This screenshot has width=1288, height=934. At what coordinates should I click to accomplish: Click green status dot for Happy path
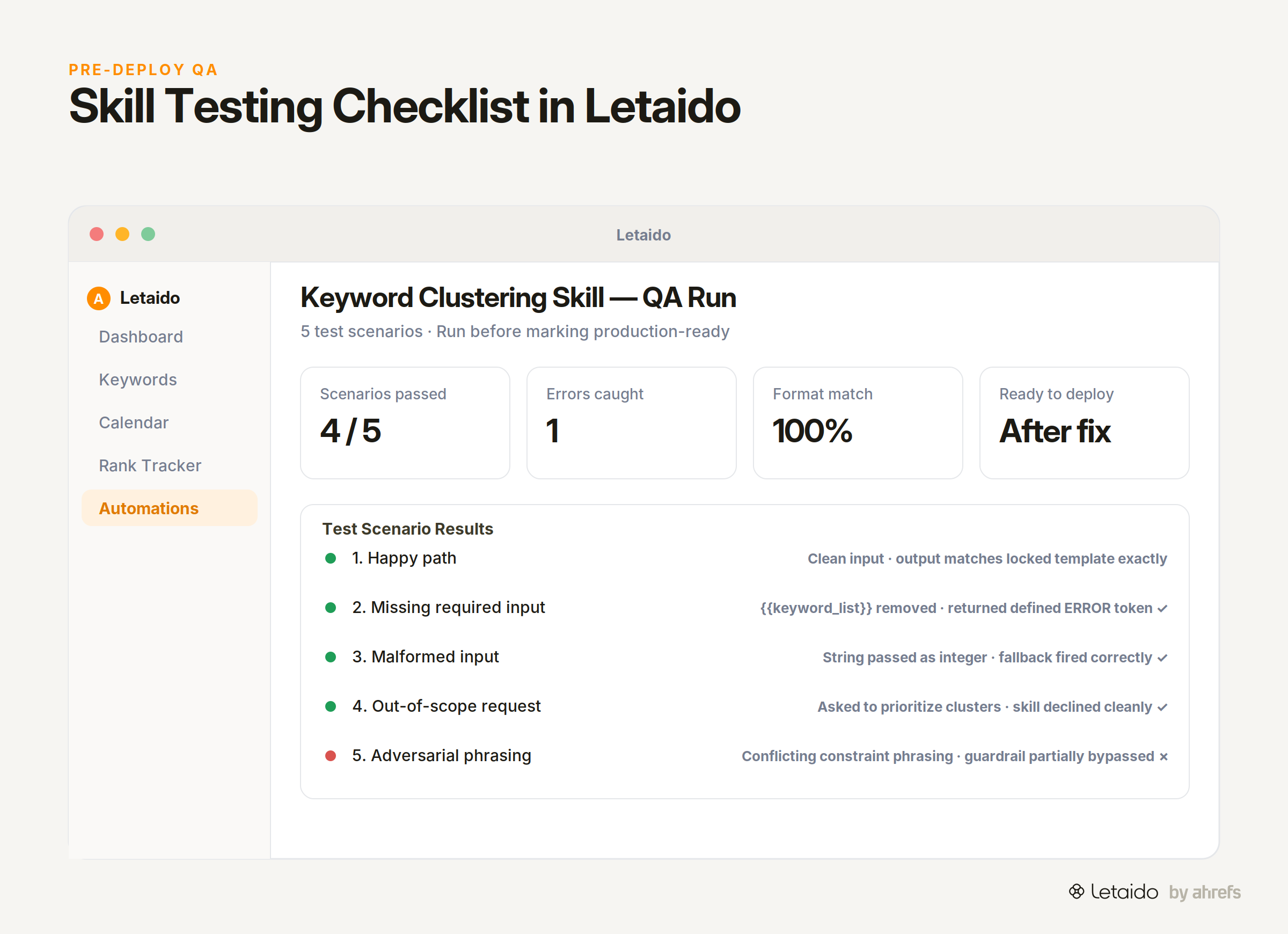coord(331,558)
